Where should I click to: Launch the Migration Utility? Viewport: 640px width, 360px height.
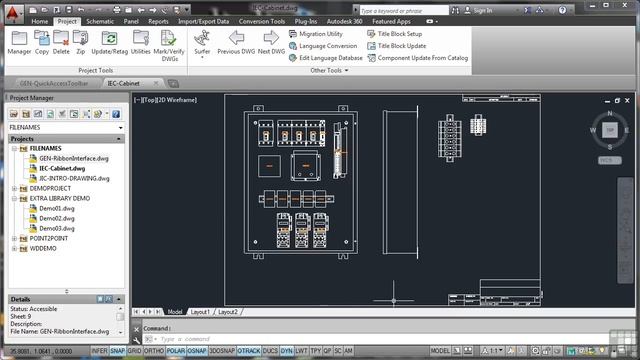[x=316, y=34]
